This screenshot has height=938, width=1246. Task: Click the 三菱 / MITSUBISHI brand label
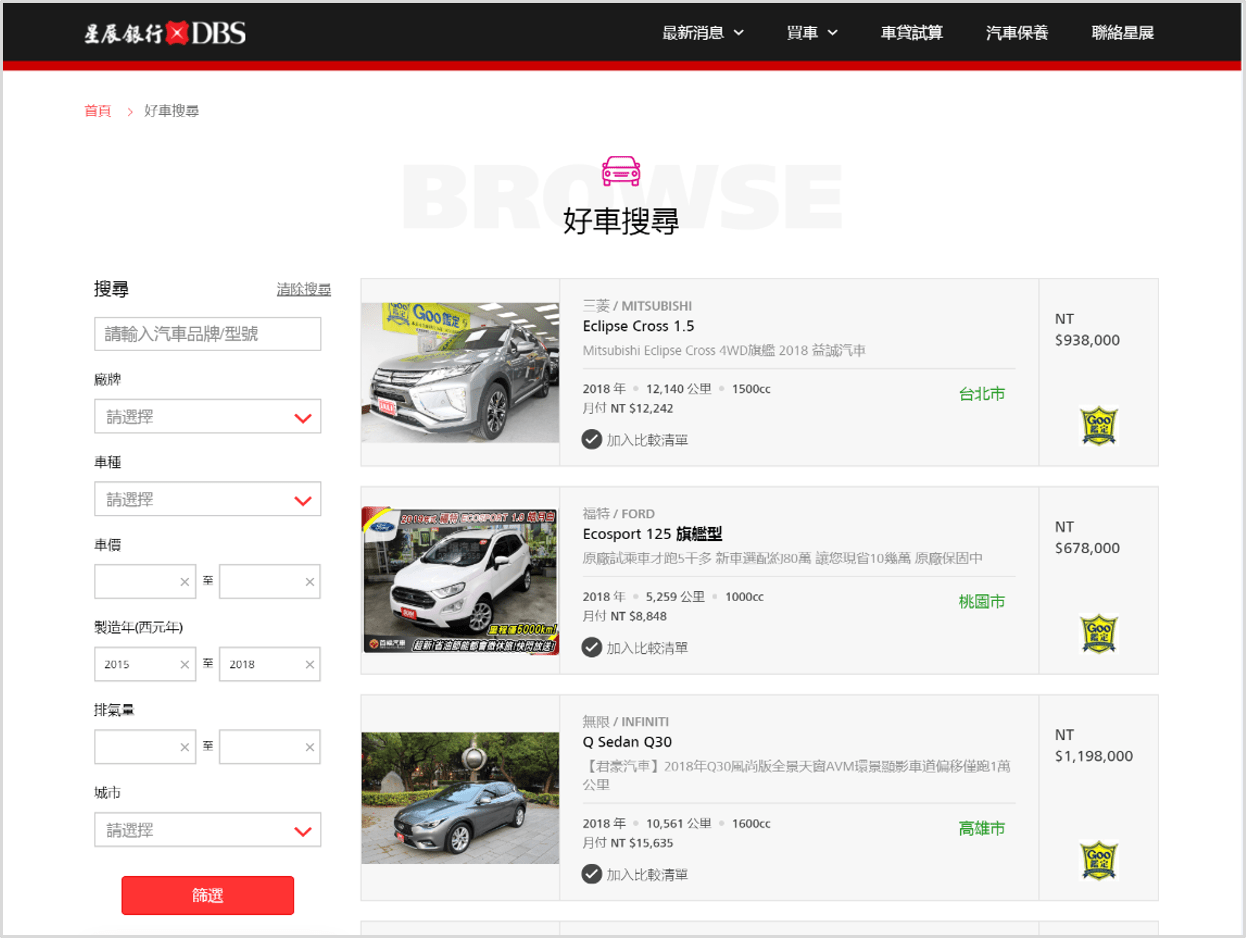[637, 306]
